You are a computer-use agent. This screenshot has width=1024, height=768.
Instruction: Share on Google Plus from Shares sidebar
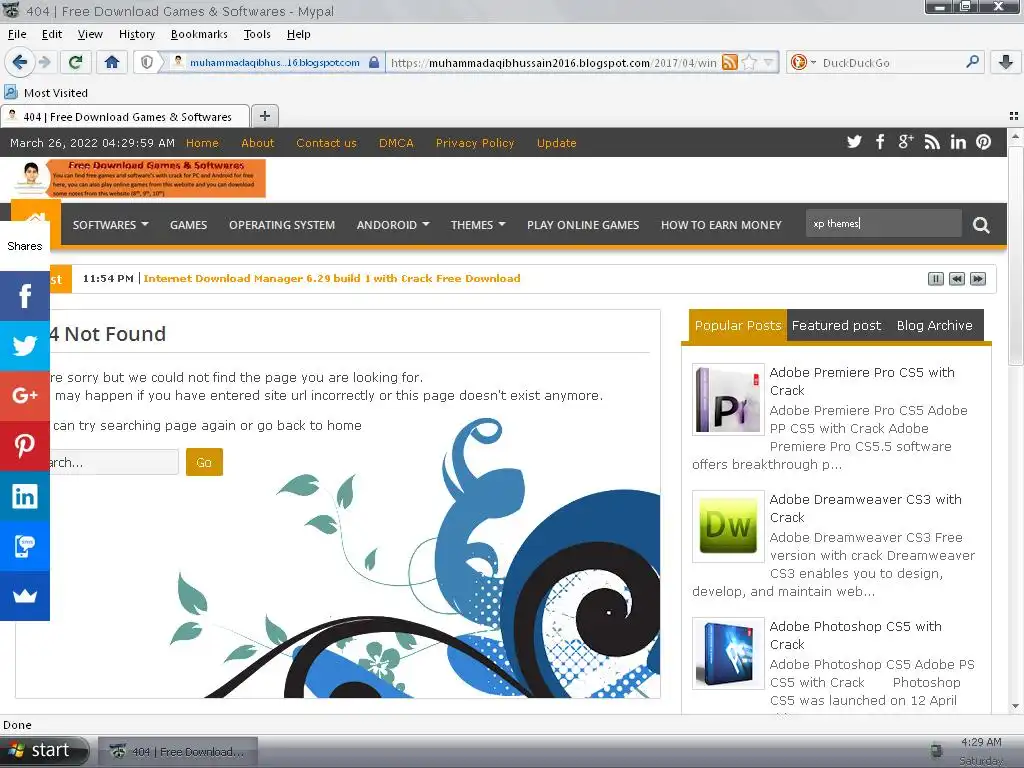(25, 395)
